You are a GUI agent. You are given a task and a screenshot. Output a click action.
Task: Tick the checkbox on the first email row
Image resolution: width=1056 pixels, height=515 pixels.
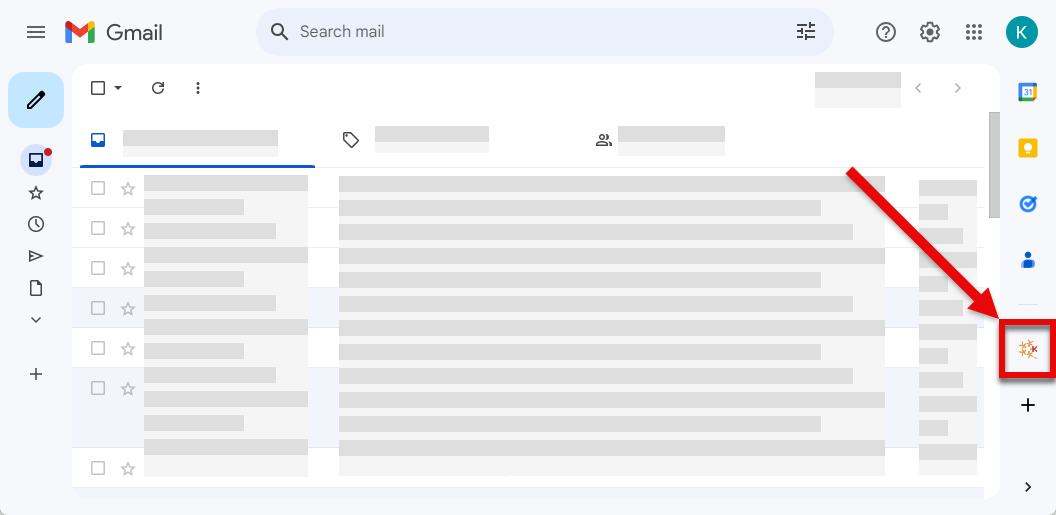[98, 188]
